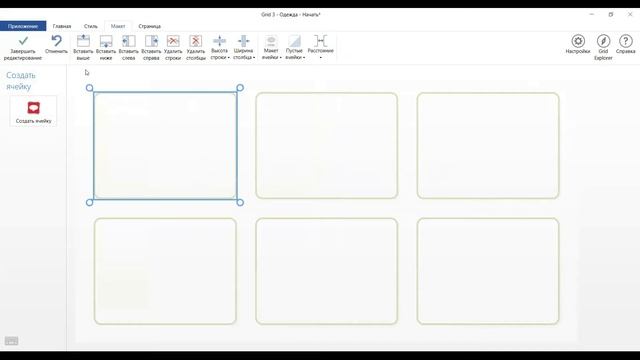Select the bottom-right empty cell
The width and height of the screenshot is (640, 360).
click(488, 271)
